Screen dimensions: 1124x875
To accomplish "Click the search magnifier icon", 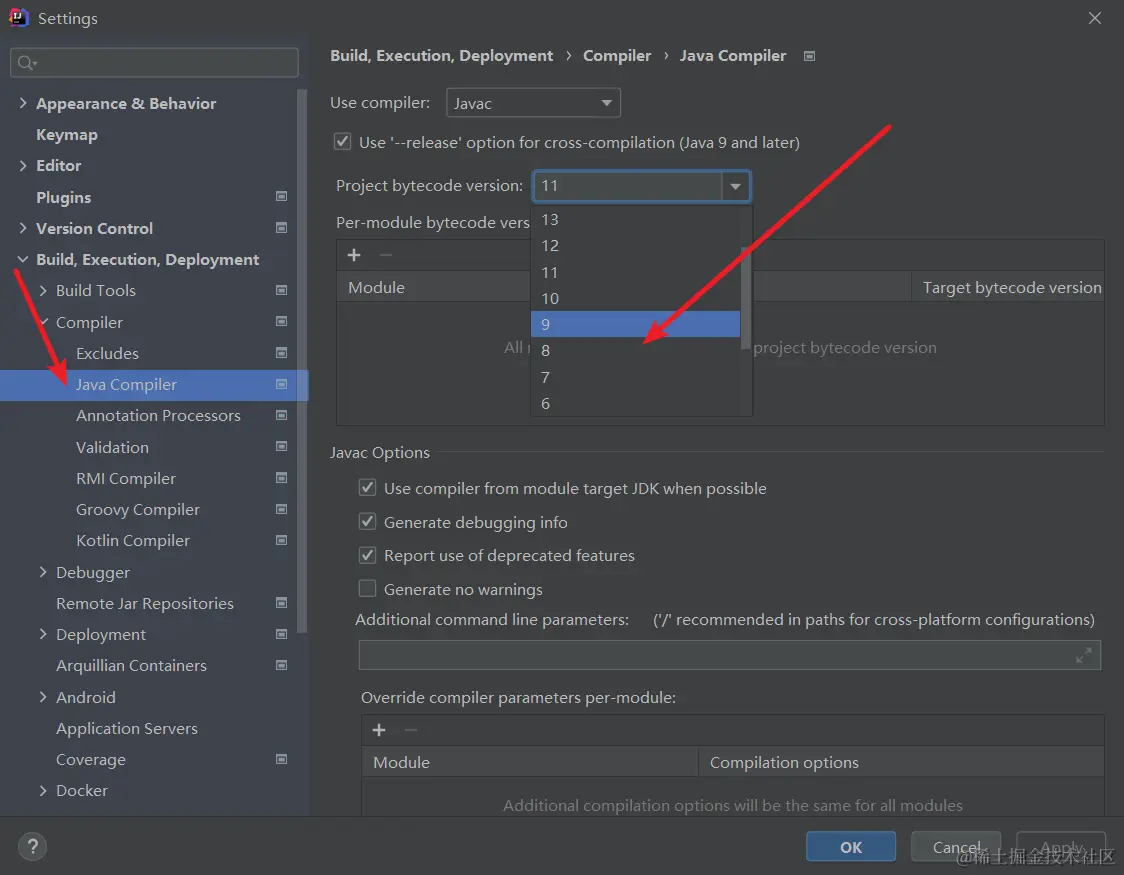I will click(27, 63).
